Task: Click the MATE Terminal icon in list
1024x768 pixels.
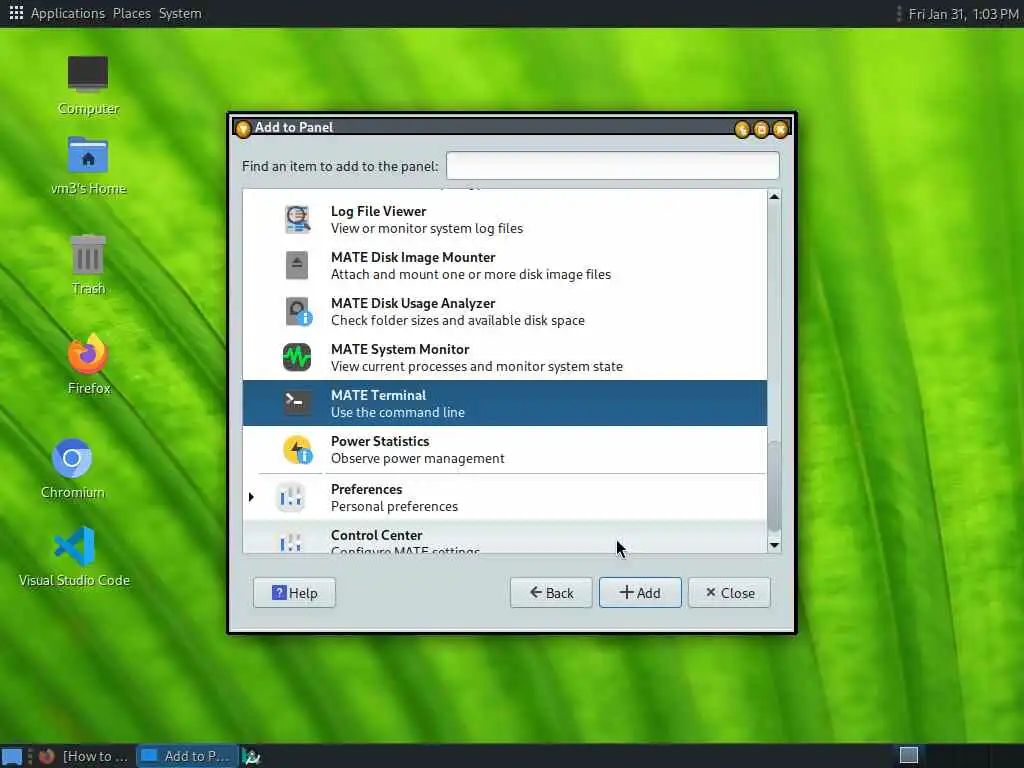Action: pyautogui.click(x=297, y=403)
